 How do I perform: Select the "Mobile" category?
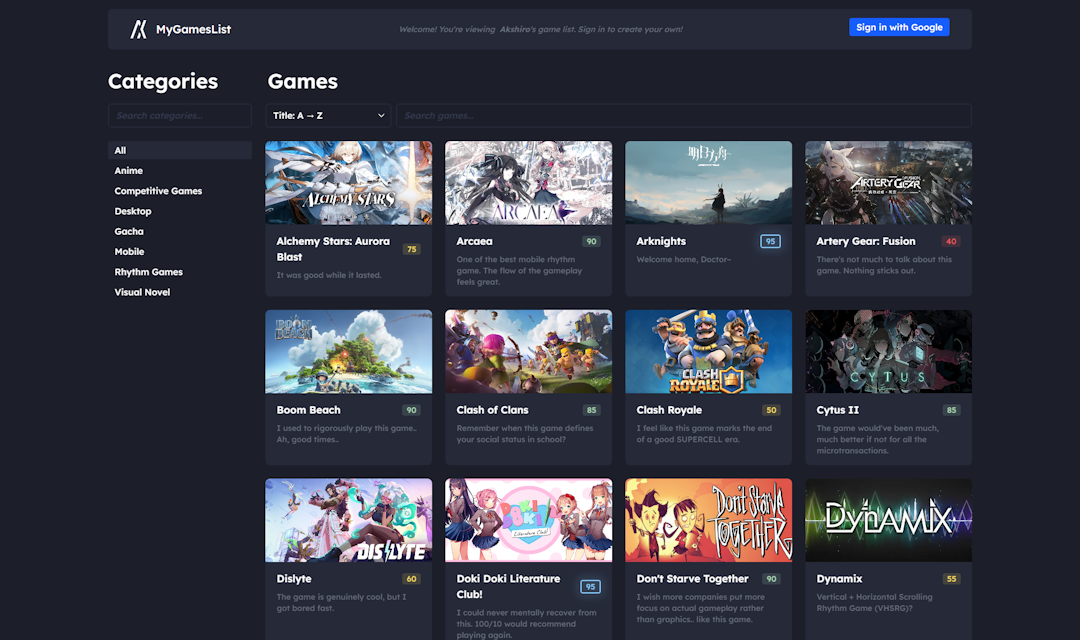click(x=129, y=251)
